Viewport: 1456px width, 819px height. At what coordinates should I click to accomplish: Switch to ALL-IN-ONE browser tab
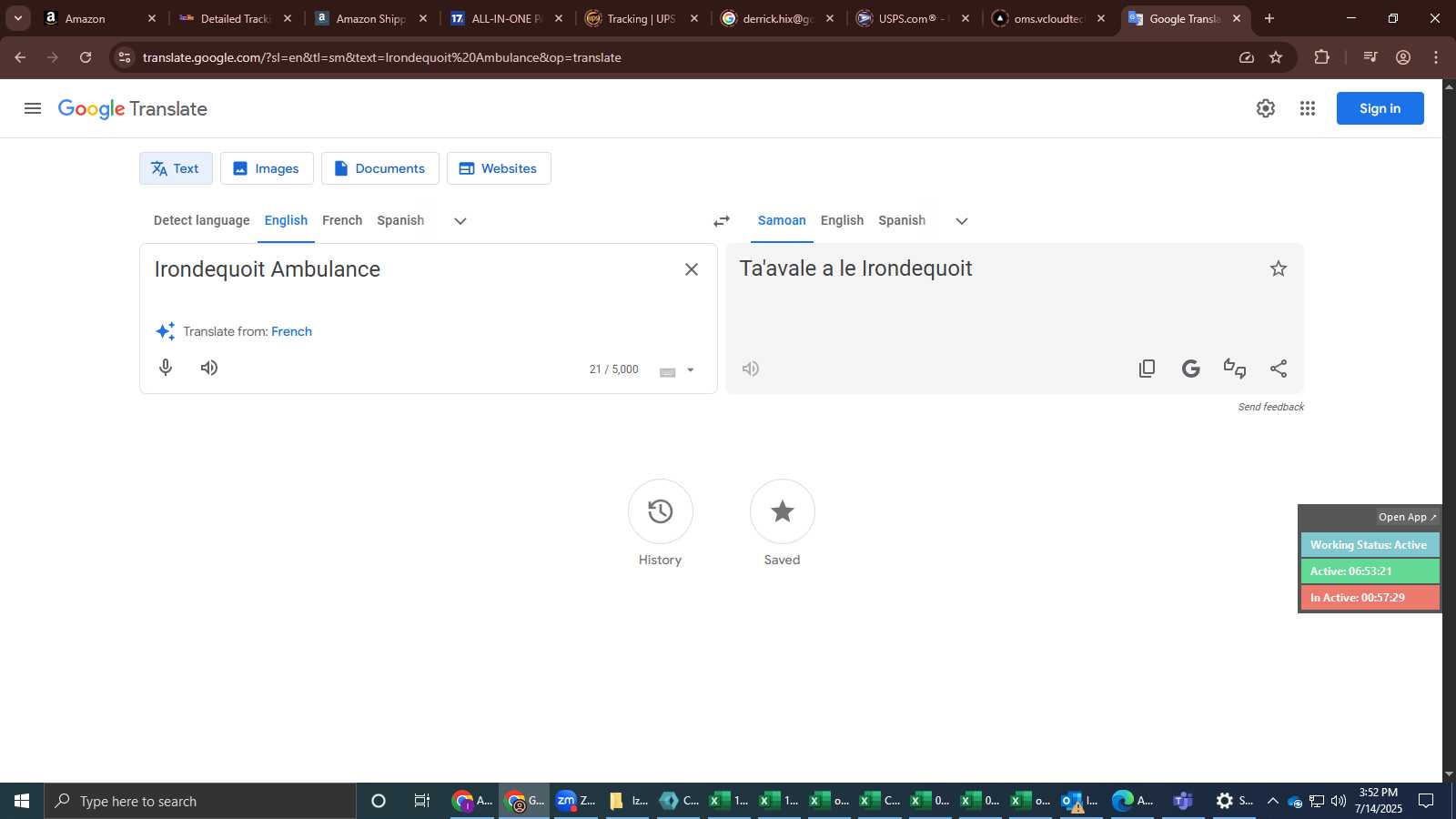[x=507, y=18]
